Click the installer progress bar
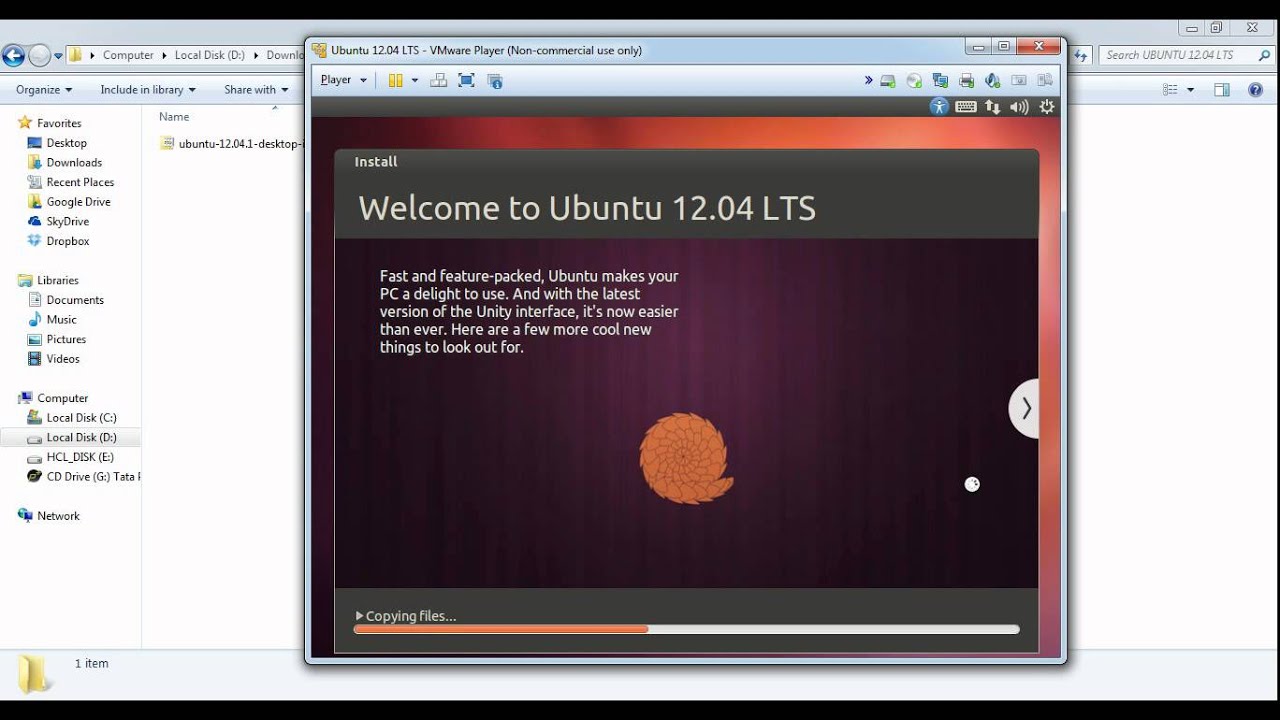This screenshot has width=1280, height=720. 686,629
